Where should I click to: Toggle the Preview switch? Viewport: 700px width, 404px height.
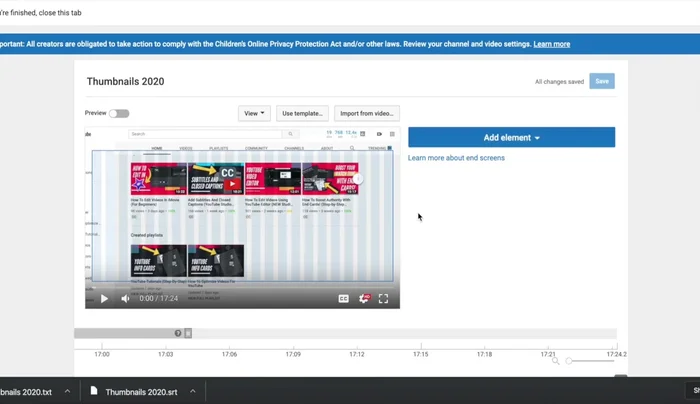pyautogui.click(x=119, y=113)
